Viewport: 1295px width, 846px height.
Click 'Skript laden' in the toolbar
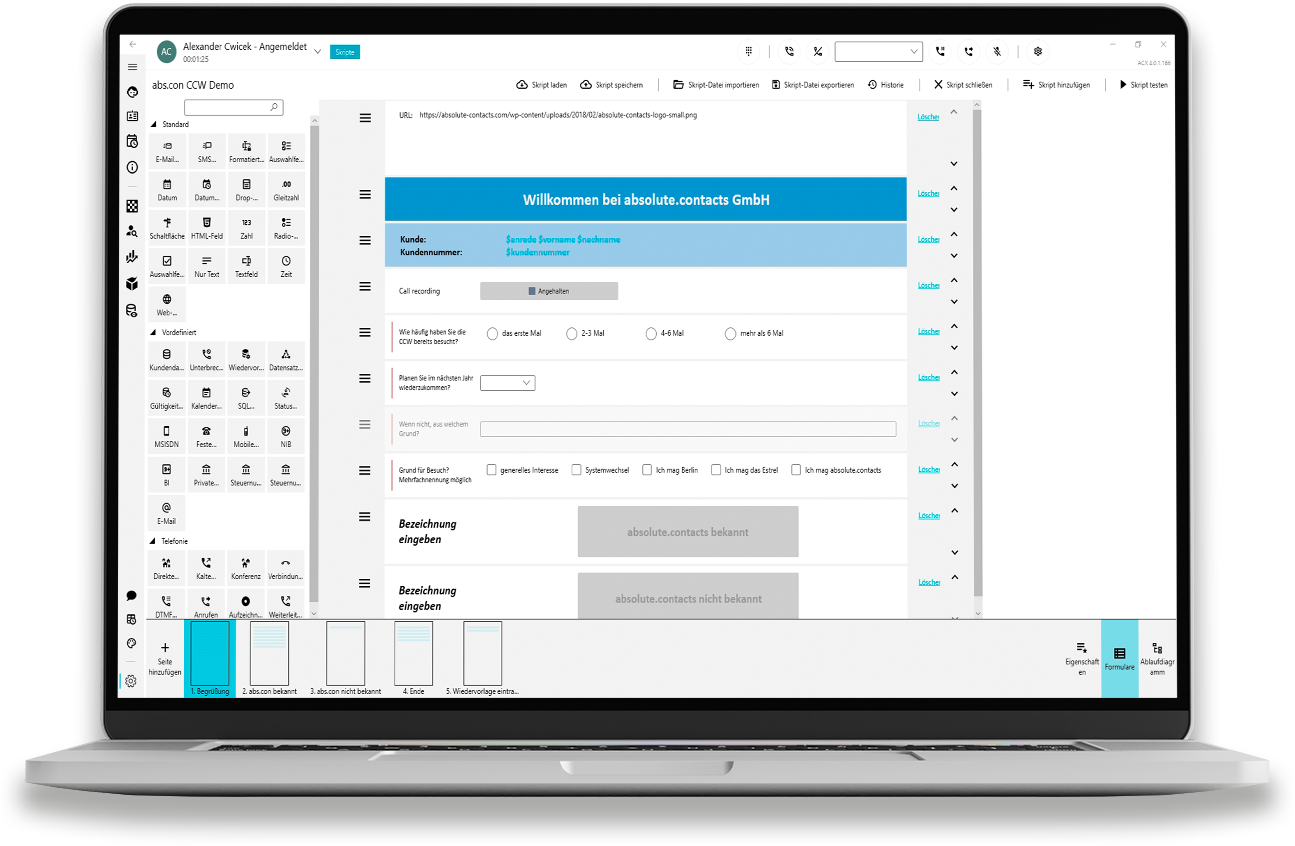(x=541, y=85)
